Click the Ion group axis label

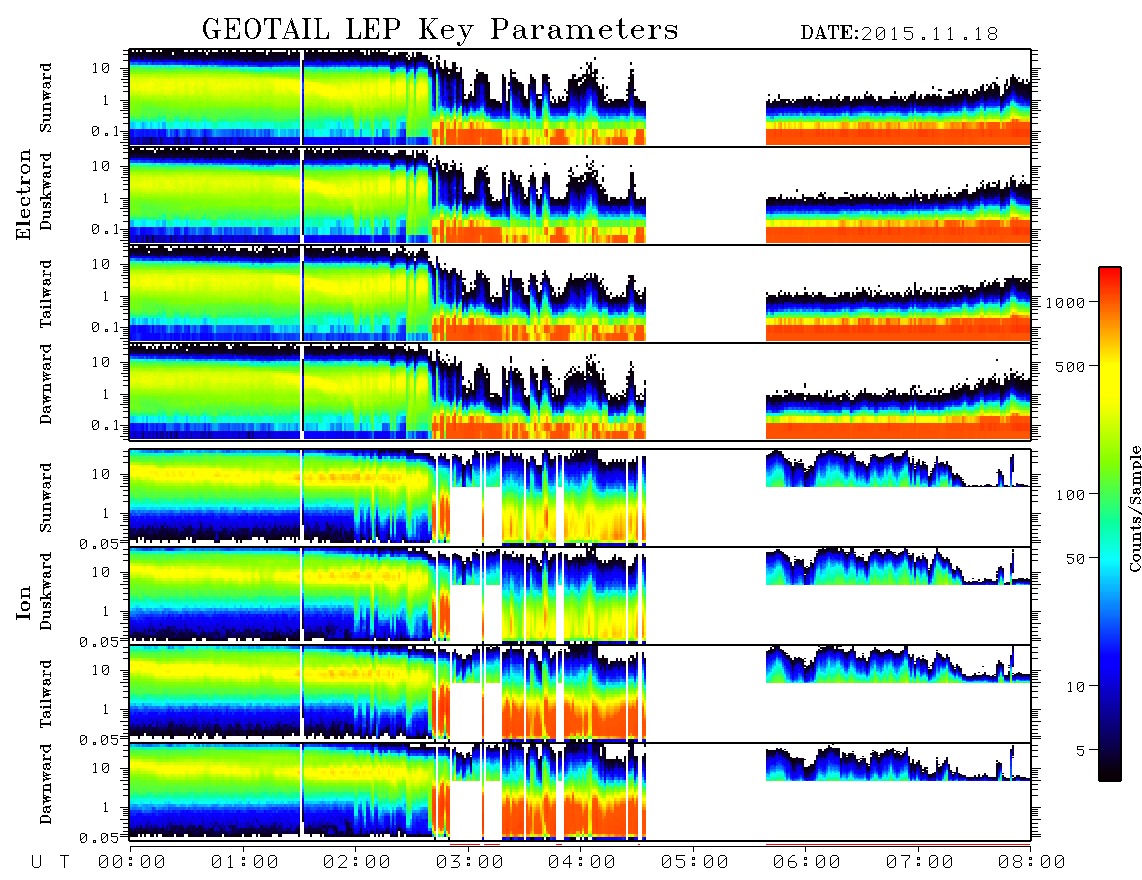tap(23, 602)
